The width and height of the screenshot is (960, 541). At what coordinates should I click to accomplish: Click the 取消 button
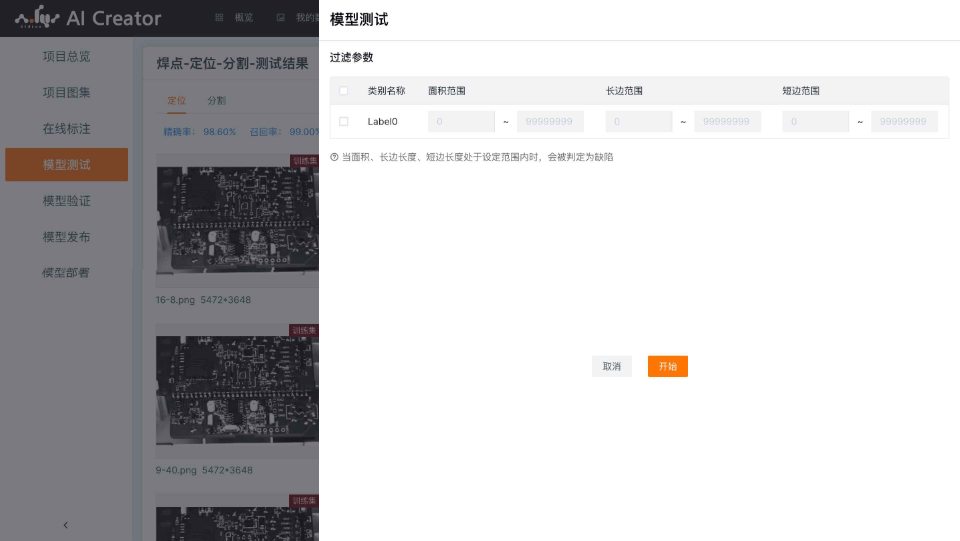(x=611, y=367)
